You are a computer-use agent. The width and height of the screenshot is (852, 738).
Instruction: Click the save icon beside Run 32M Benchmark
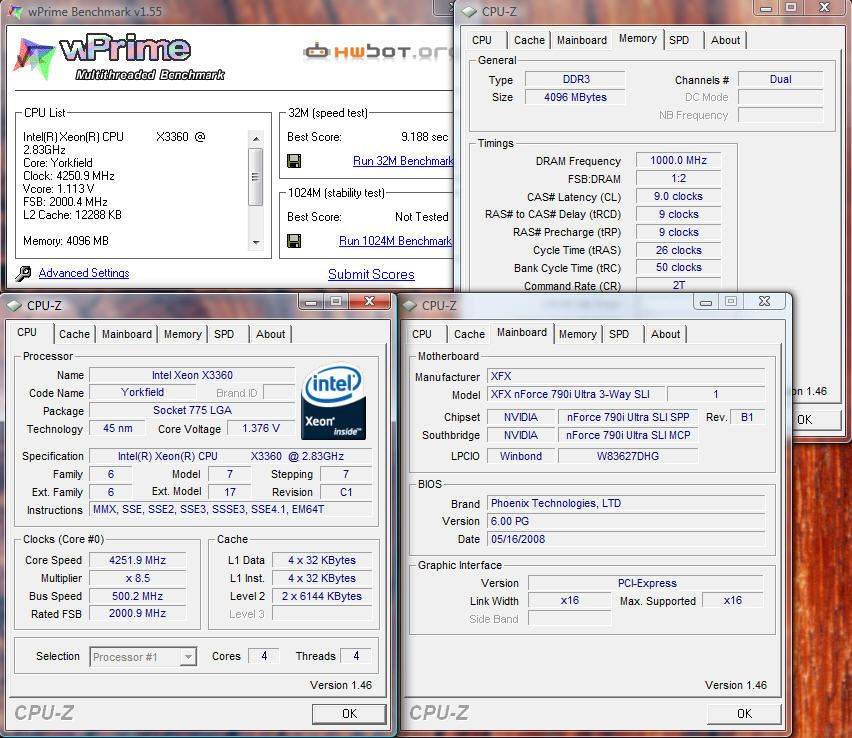pyautogui.click(x=294, y=161)
